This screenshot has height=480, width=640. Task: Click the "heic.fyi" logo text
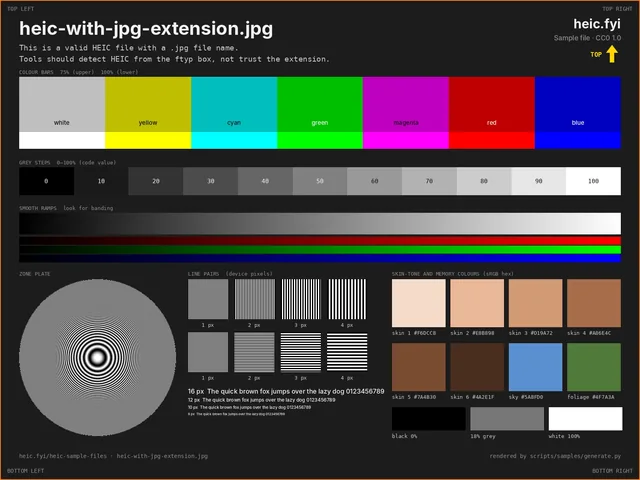[x=597, y=24]
